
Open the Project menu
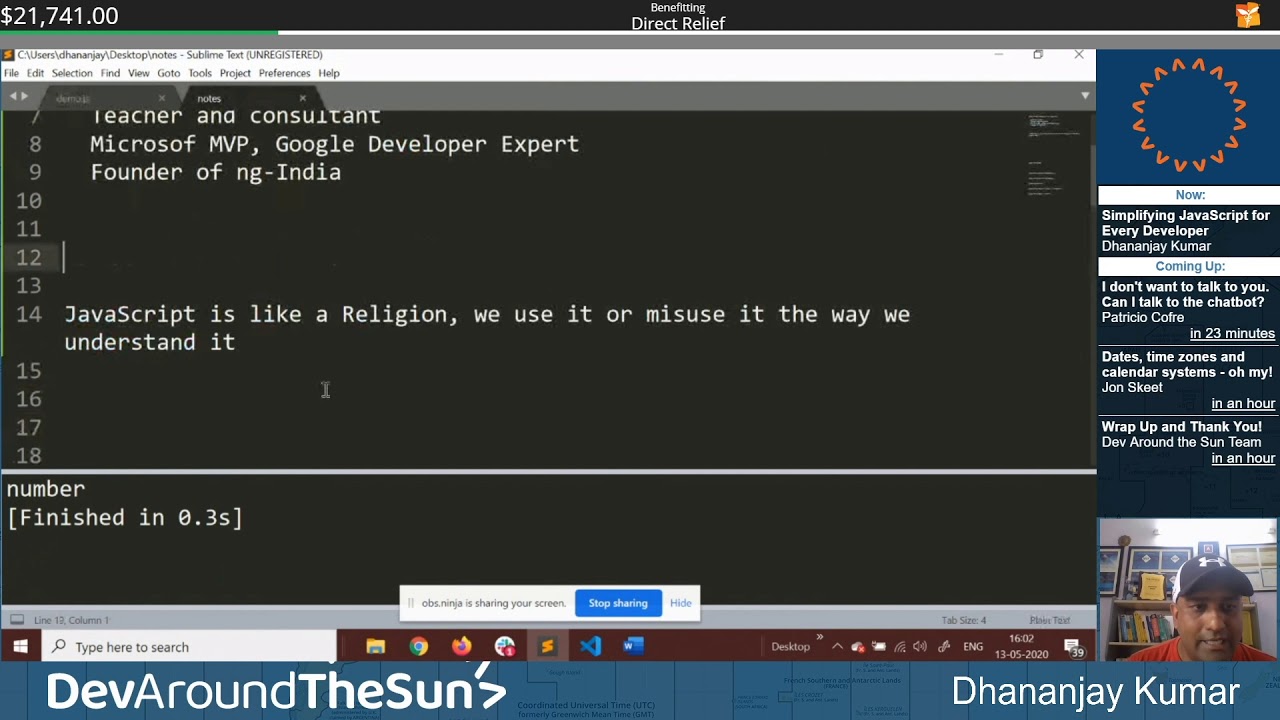coord(235,73)
